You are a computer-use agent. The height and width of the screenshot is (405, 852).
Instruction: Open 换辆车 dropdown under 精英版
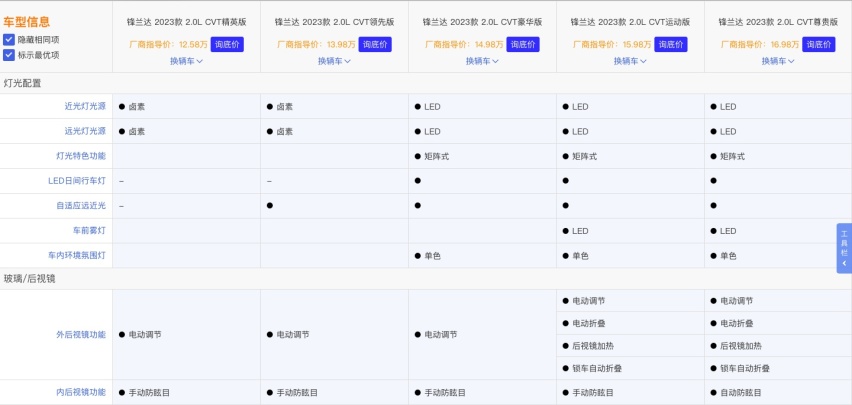186,61
